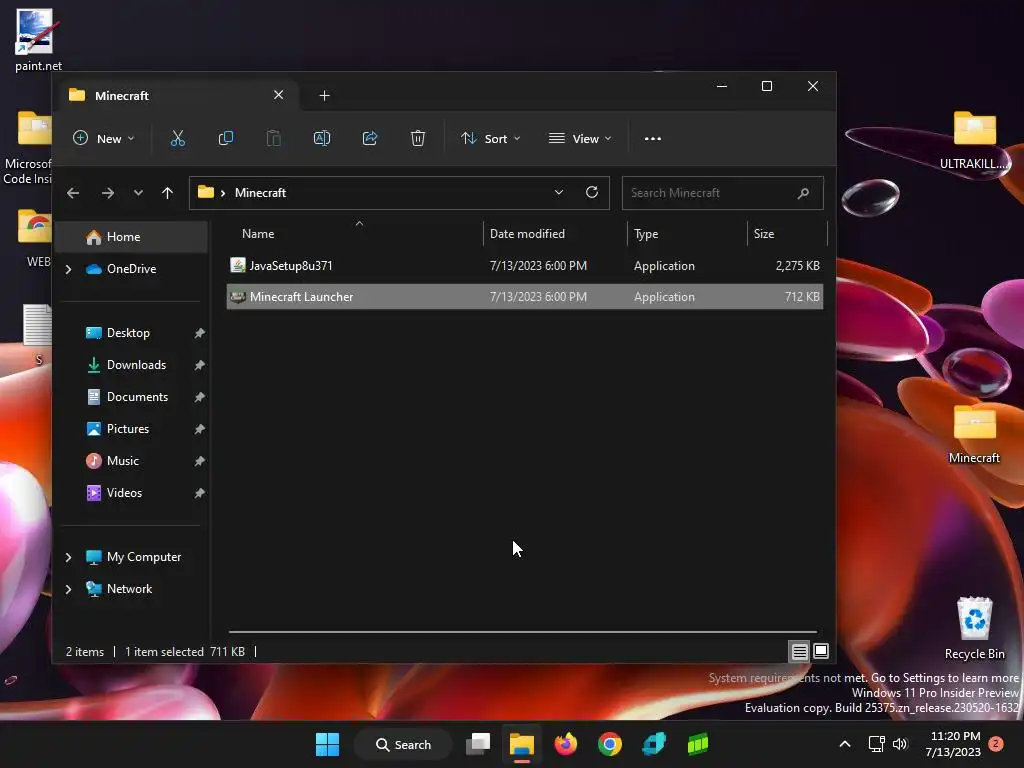The width and height of the screenshot is (1024, 768).
Task: Open Windows Start menu
Action: tap(327, 744)
